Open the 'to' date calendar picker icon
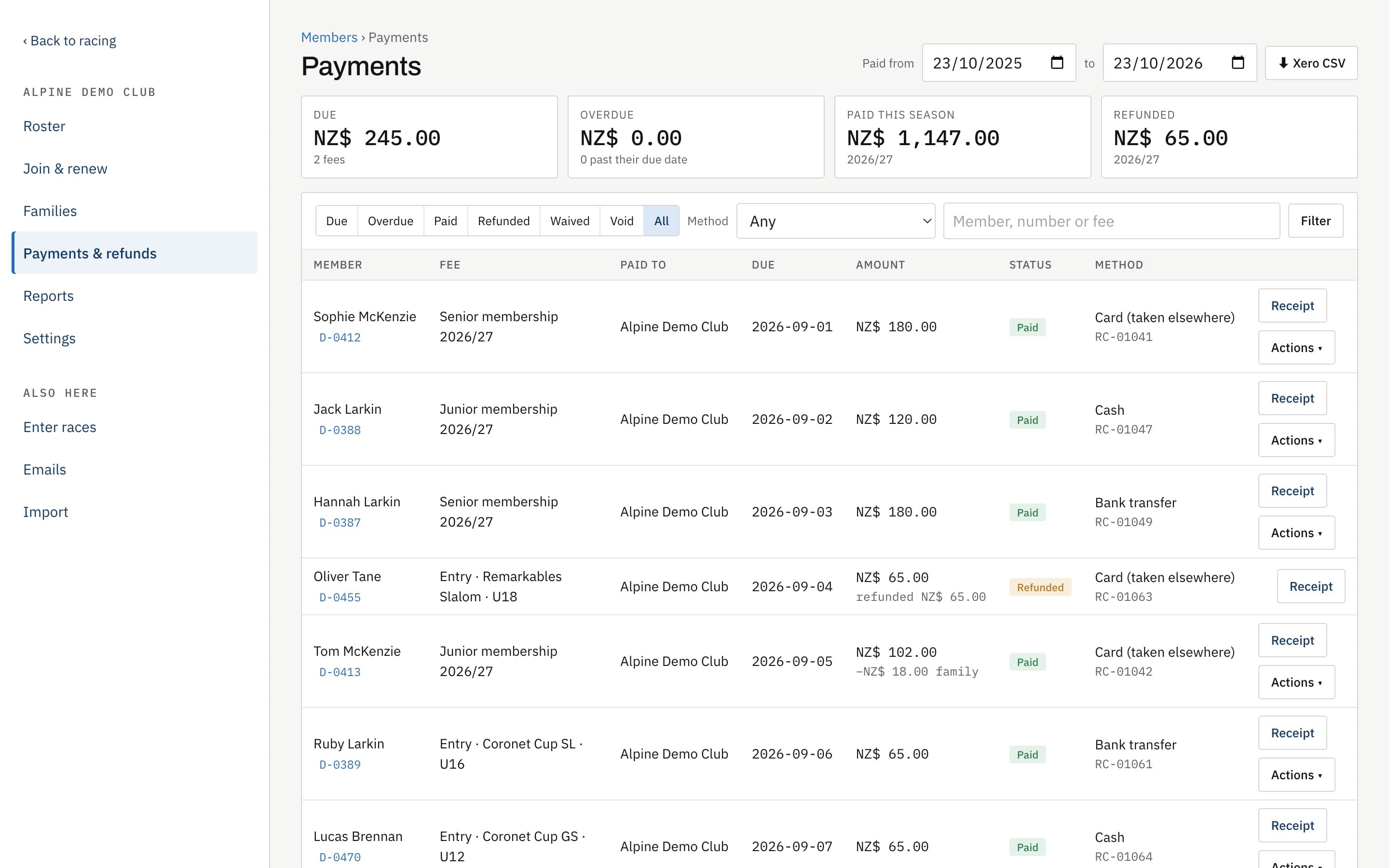The height and width of the screenshot is (868, 1389). pyautogui.click(x=1238, y=63)
